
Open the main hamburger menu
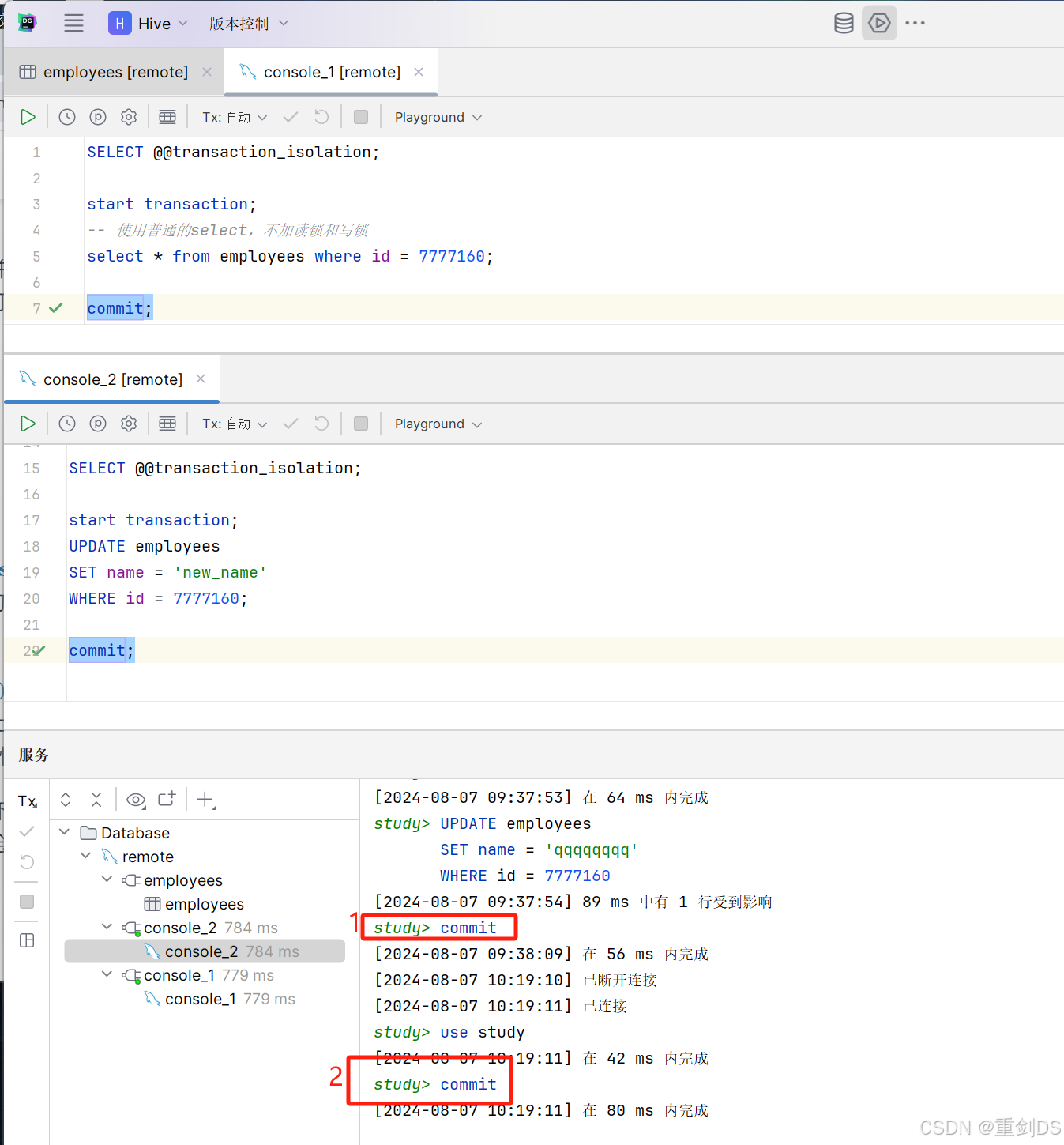click(x=73, y=23)
